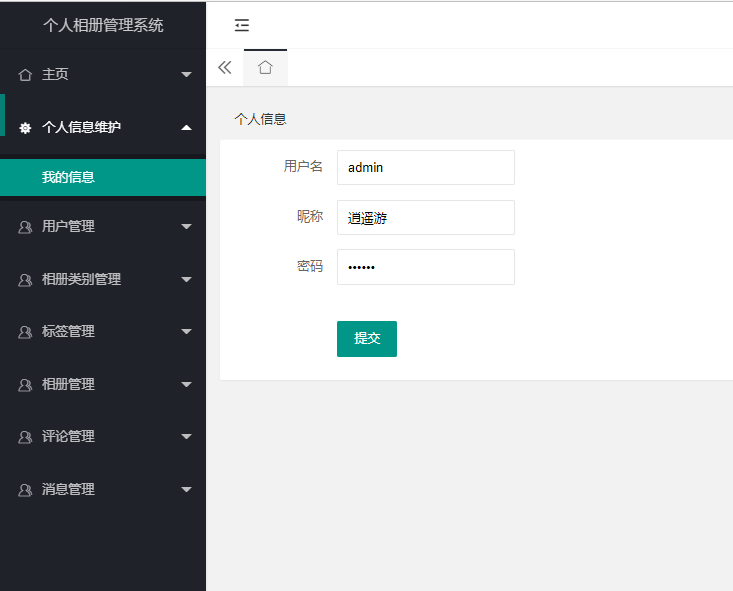The width and height of the screenshot is (733, 591).
Task: Open 评论管理 menu item
Action: point(103,437)
